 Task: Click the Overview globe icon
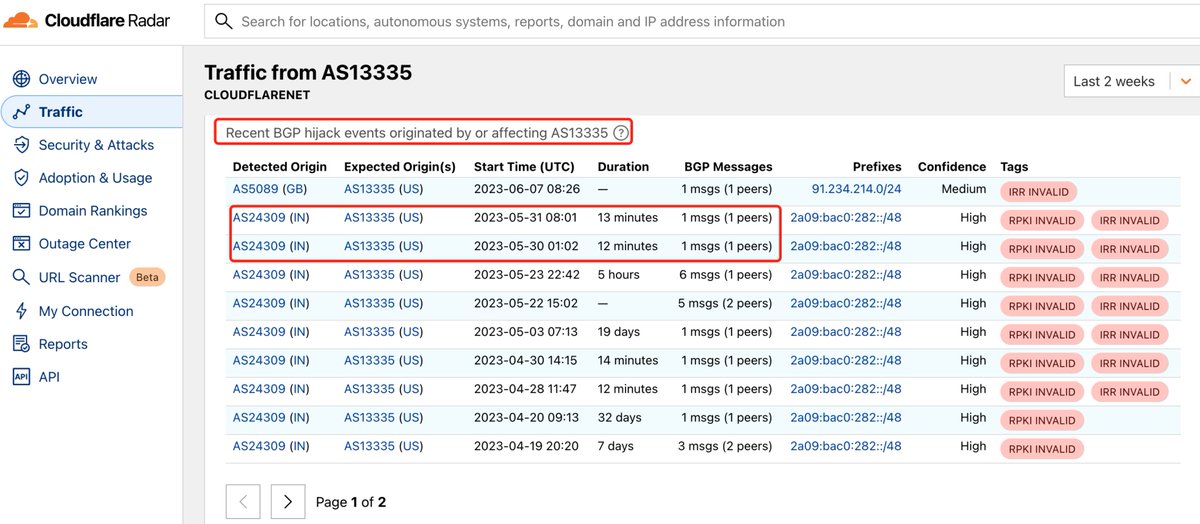(21, 79)
